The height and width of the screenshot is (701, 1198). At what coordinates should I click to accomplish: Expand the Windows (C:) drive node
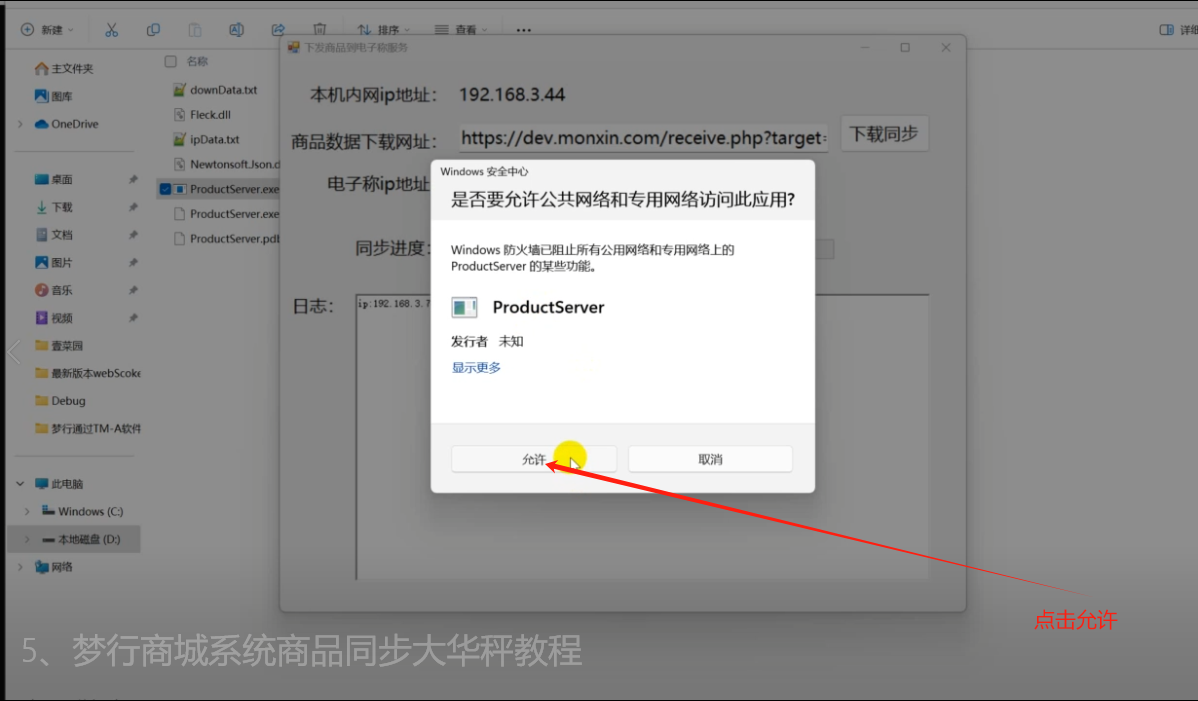click(x=28, y=511)
